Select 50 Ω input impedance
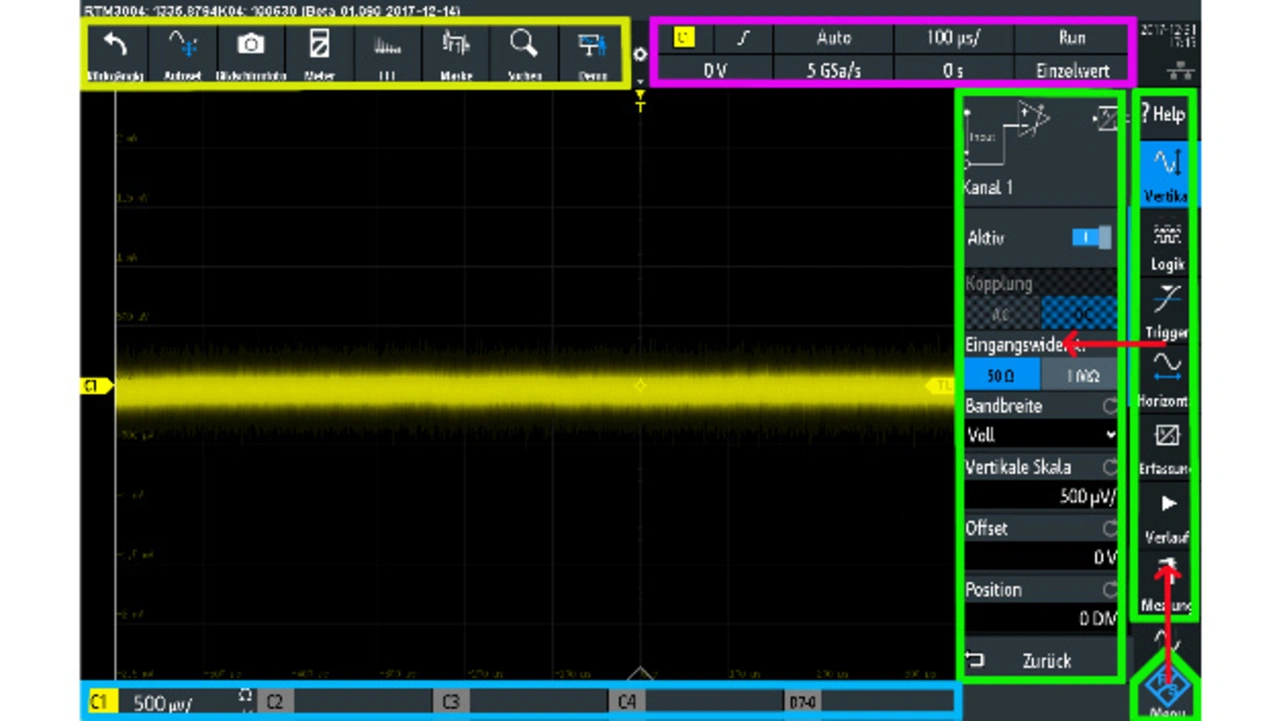This screenshot has height=721, width=1280. click(x=1000, y=376)
